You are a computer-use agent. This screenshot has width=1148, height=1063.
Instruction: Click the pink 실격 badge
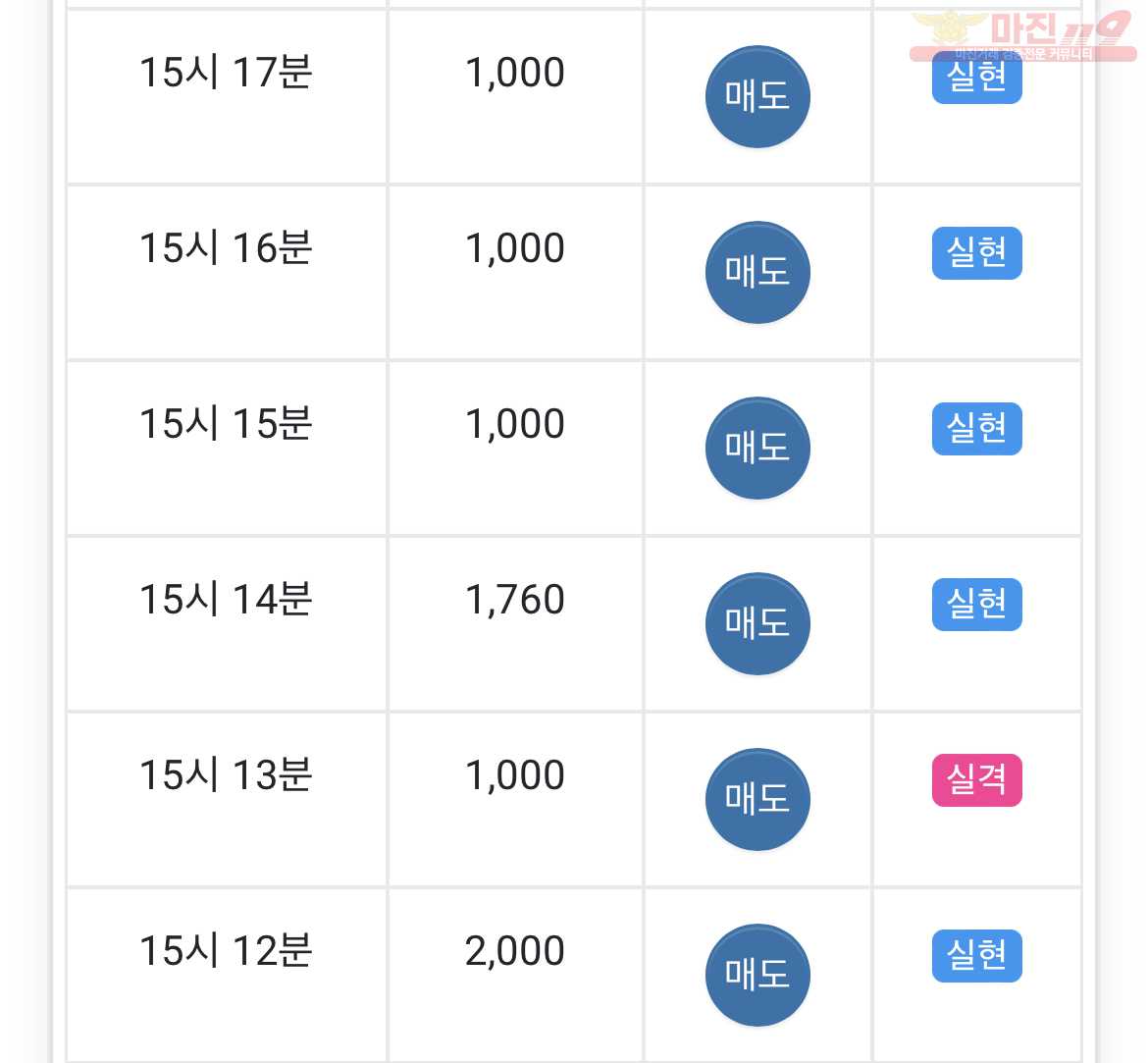(x=976, y=780)
